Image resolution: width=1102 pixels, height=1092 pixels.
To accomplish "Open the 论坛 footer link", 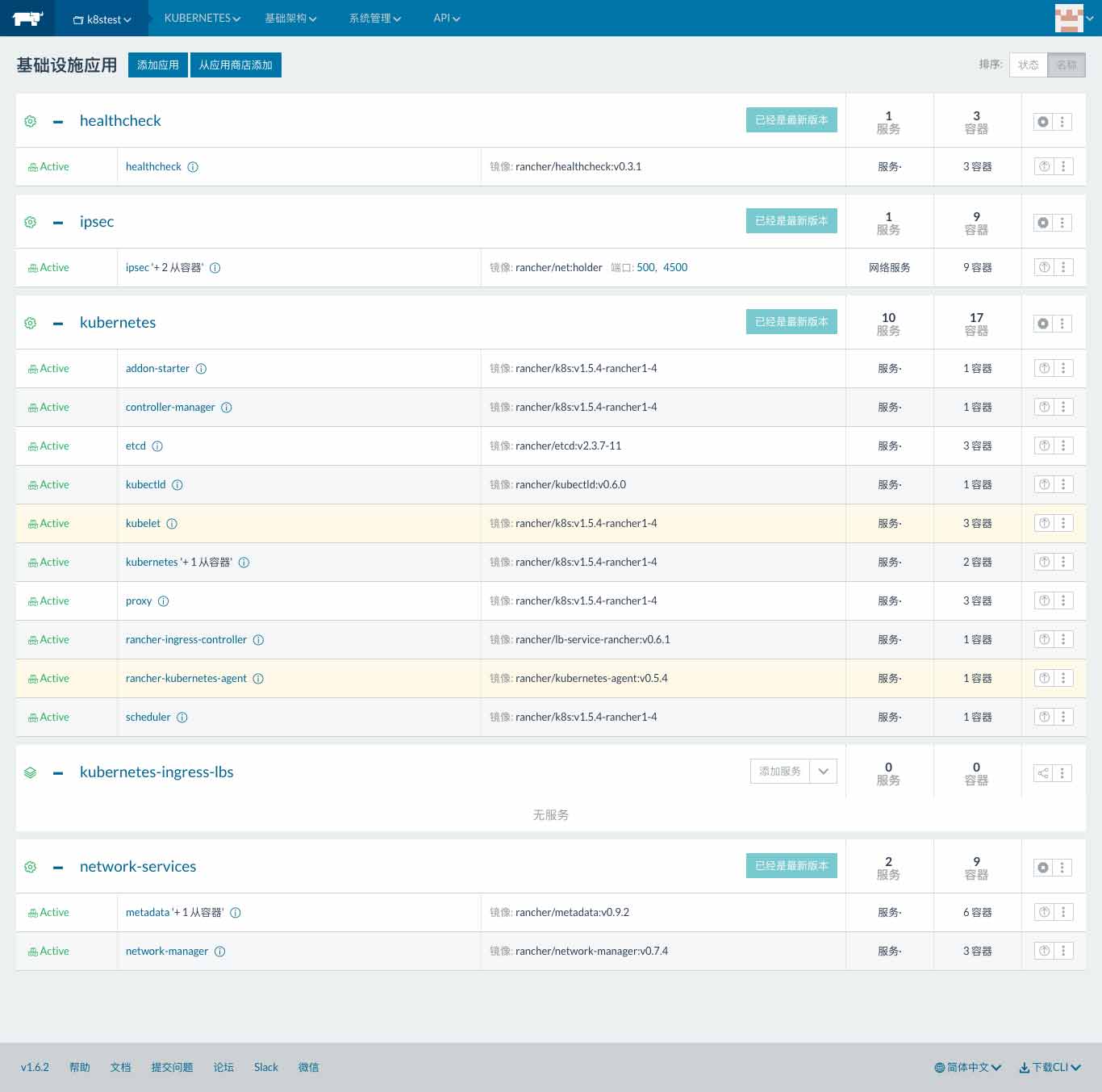I will pos(223,1067).
